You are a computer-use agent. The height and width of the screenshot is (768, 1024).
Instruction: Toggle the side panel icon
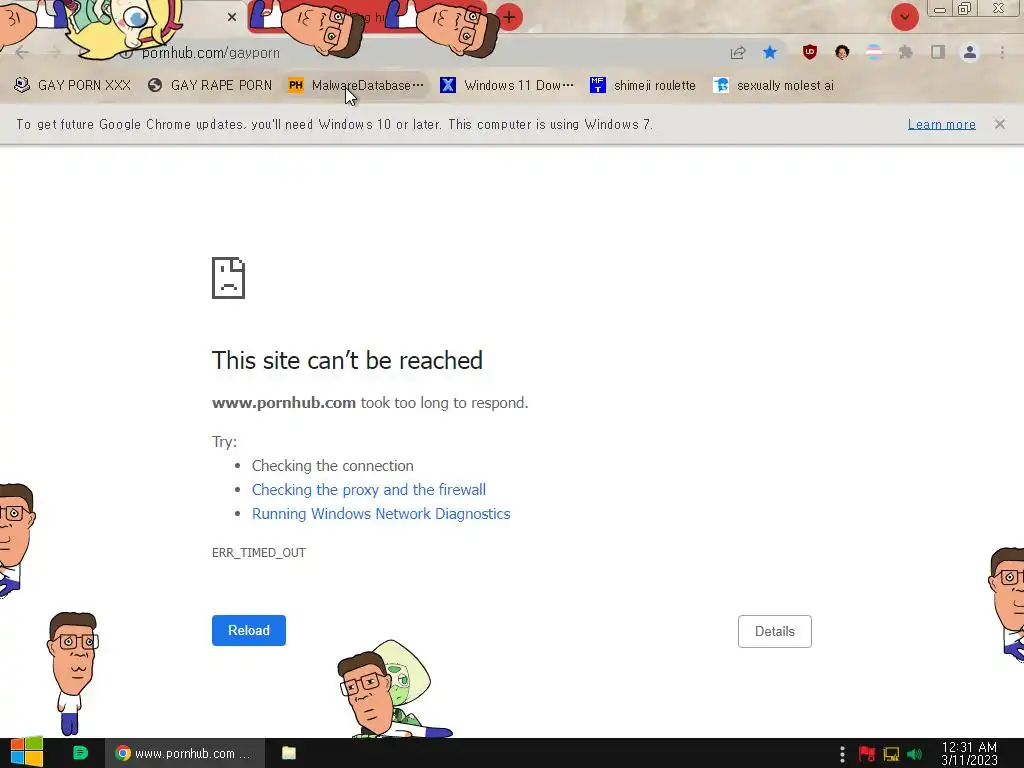[x=938, y=52]
